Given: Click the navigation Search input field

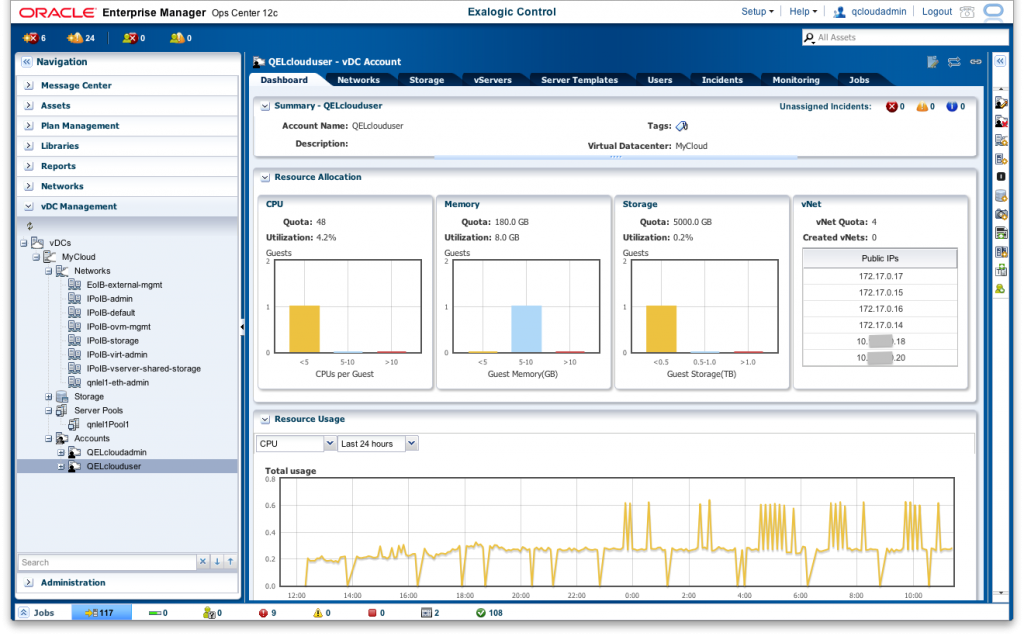Looking at the screenshot, I should point(107,562).
